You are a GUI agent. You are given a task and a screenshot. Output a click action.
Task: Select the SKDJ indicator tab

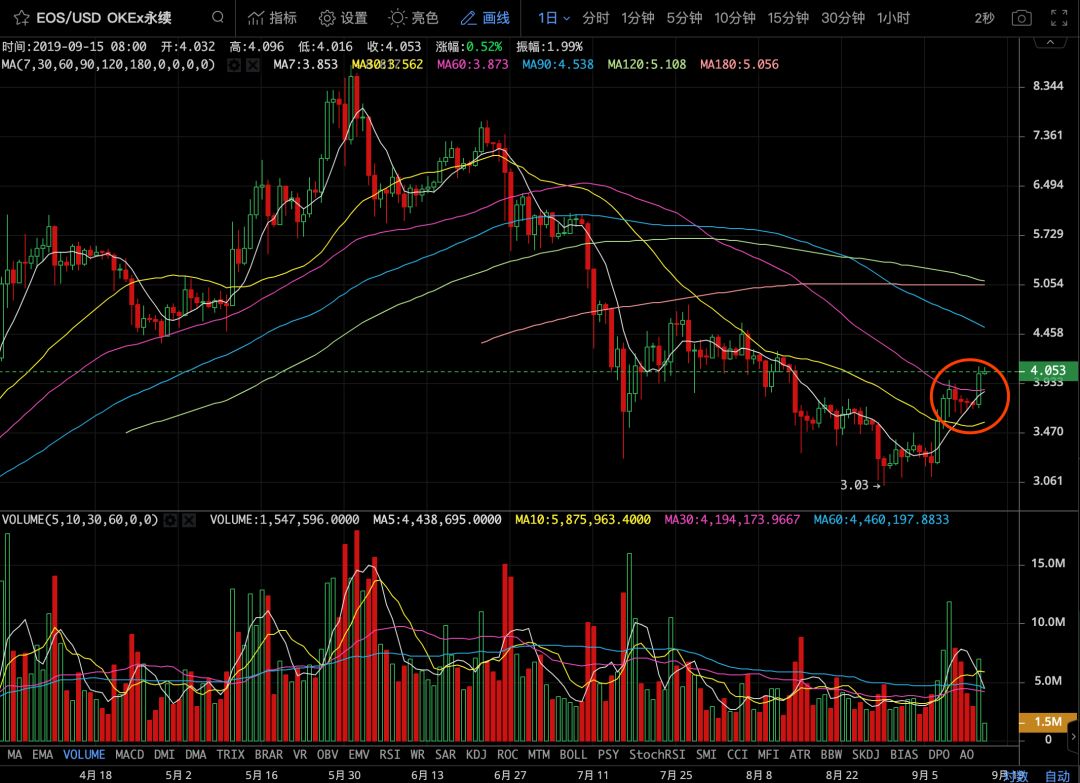(x=866, y=755)
